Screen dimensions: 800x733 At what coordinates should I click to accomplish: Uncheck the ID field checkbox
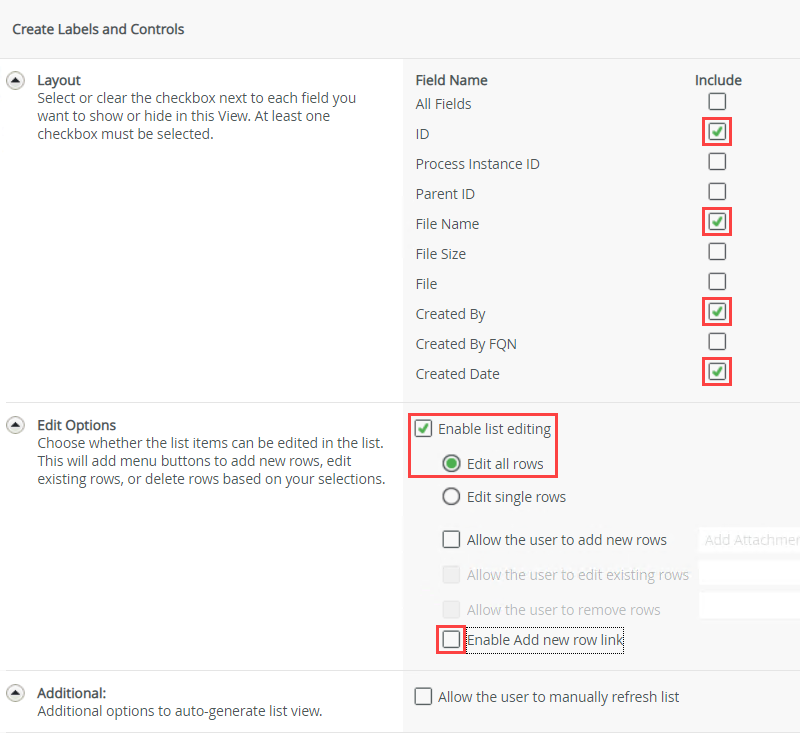(717, 131)
